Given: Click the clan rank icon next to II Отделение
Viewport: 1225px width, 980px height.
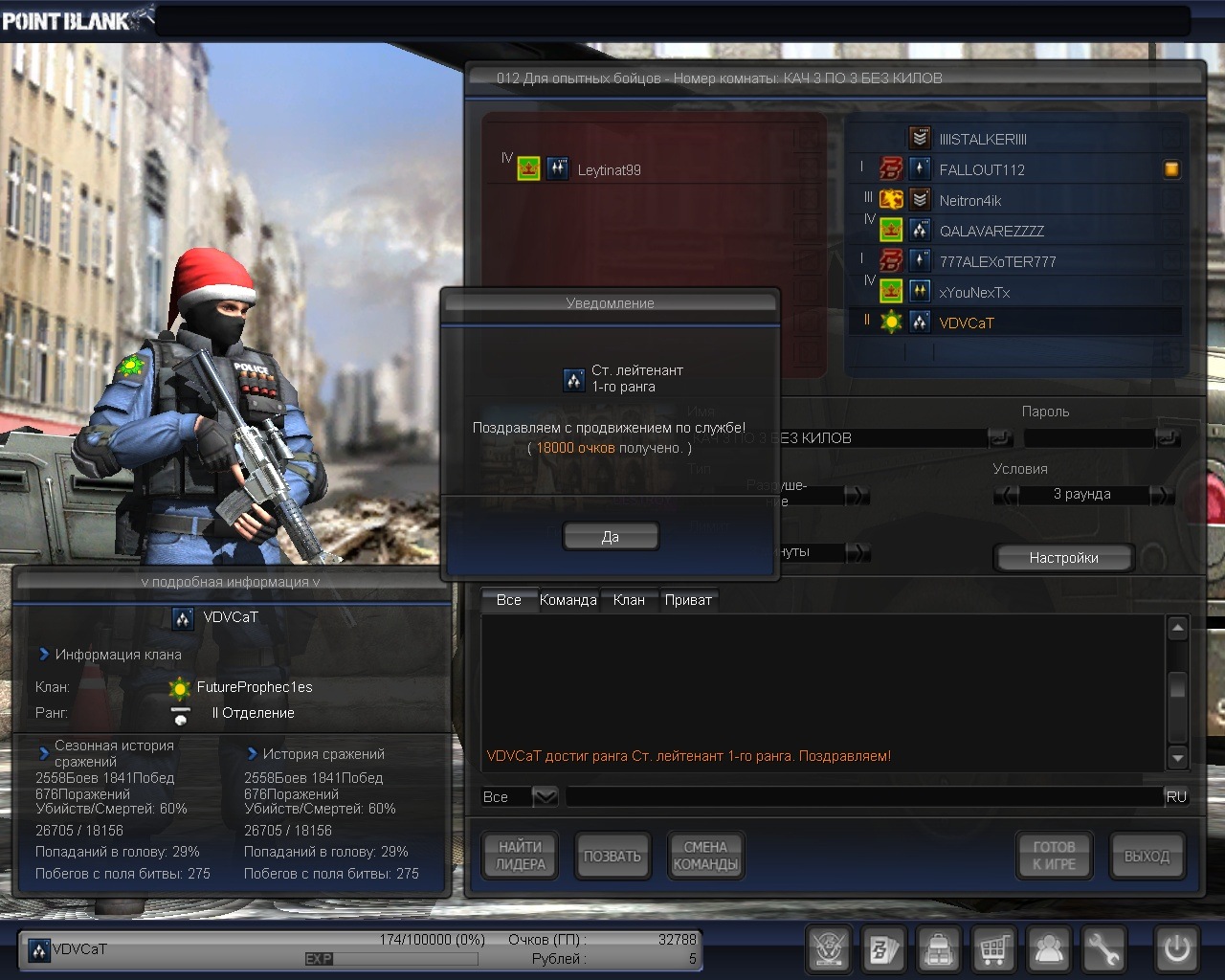Looking at the screenshot, I should [x=179, y=715].
